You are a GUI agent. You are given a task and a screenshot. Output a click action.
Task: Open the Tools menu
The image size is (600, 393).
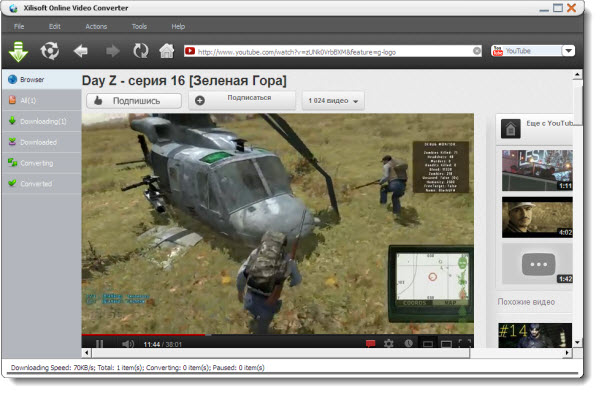(x=139, y=26)
